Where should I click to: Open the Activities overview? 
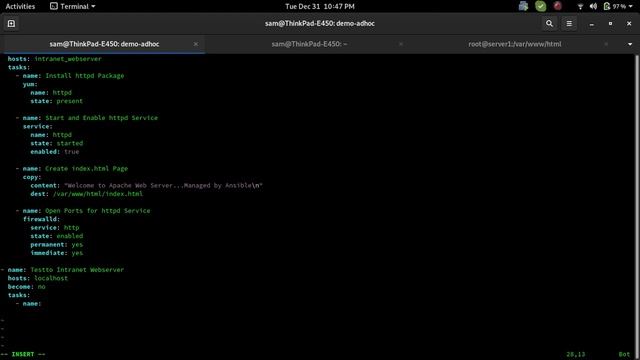[20, 6]
